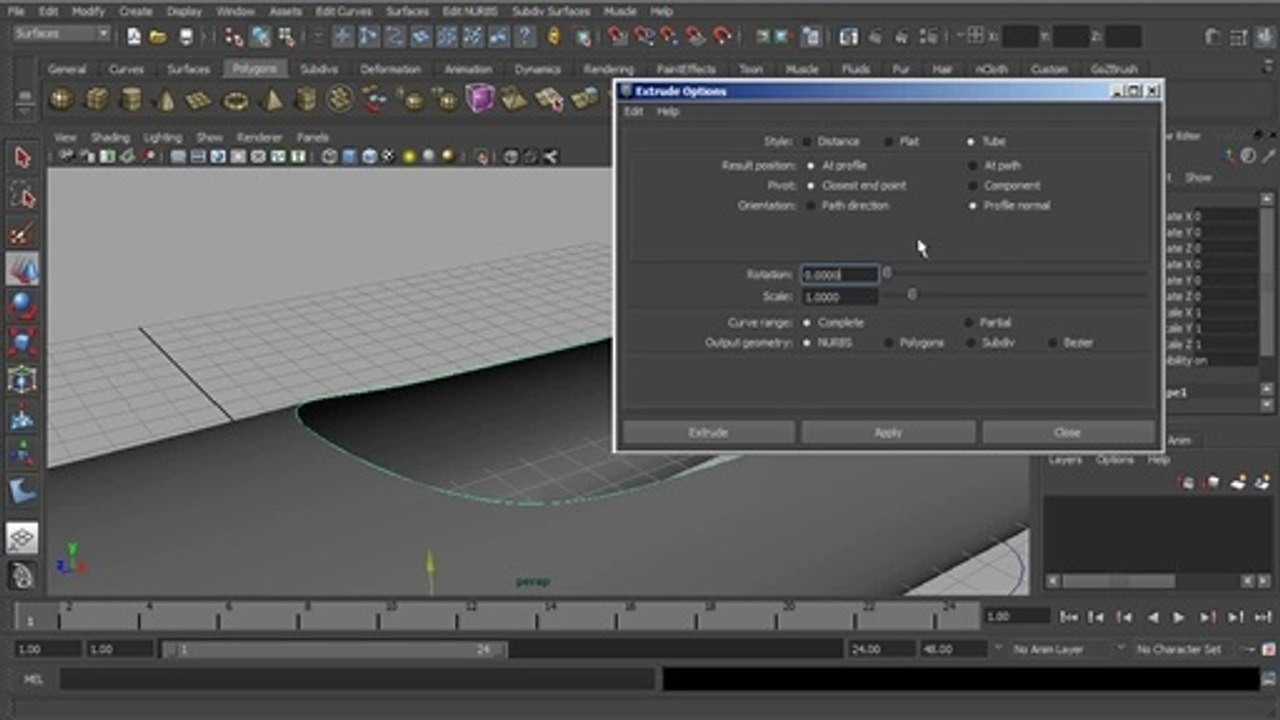Viewport: 1280px width, 720px height.
Task: Open the Edit Curves menu
Action: click(343, 11)
